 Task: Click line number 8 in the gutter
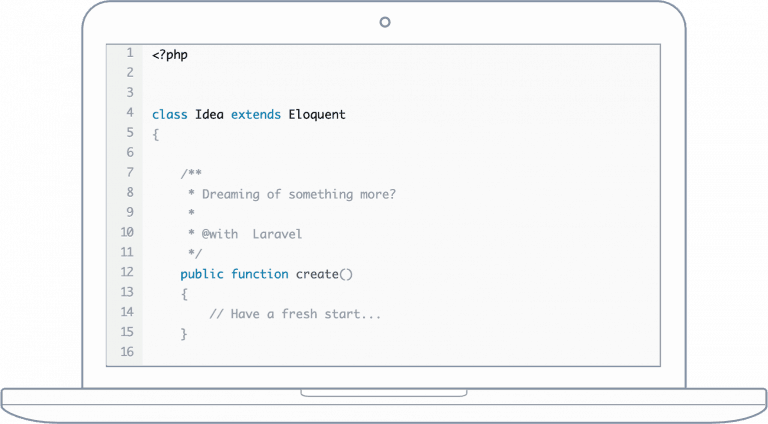(130, 192)
